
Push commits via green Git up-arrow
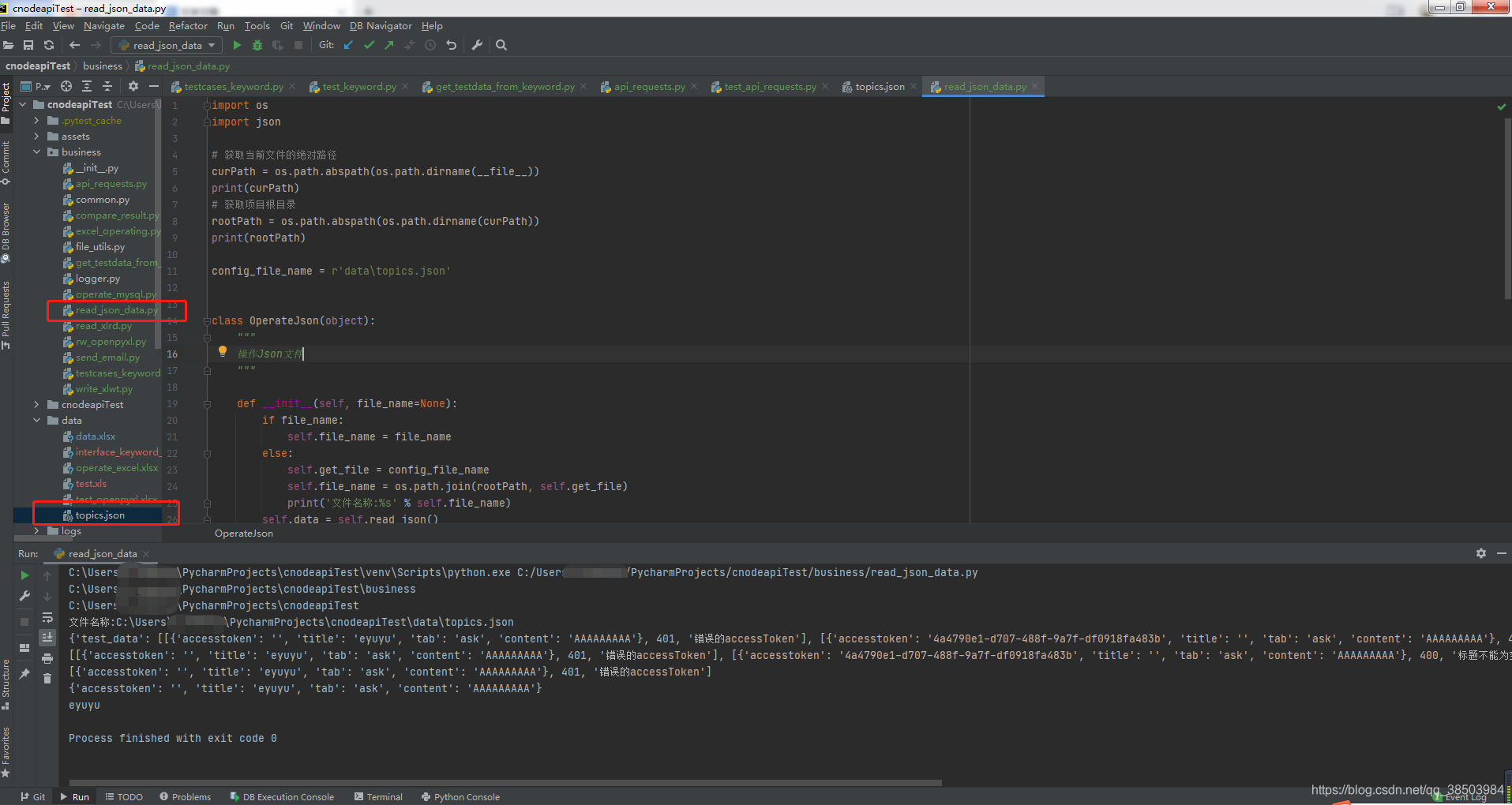coord(389,45)
